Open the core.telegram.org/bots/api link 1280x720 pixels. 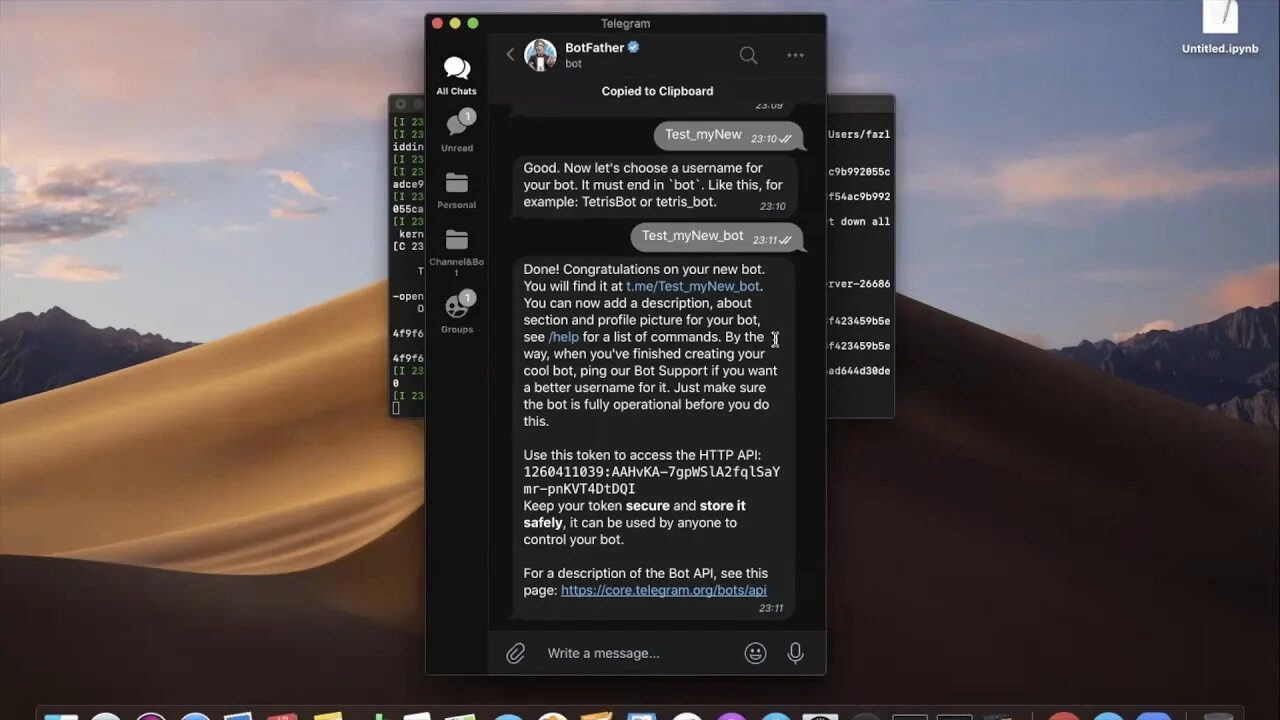coord(664,590)
